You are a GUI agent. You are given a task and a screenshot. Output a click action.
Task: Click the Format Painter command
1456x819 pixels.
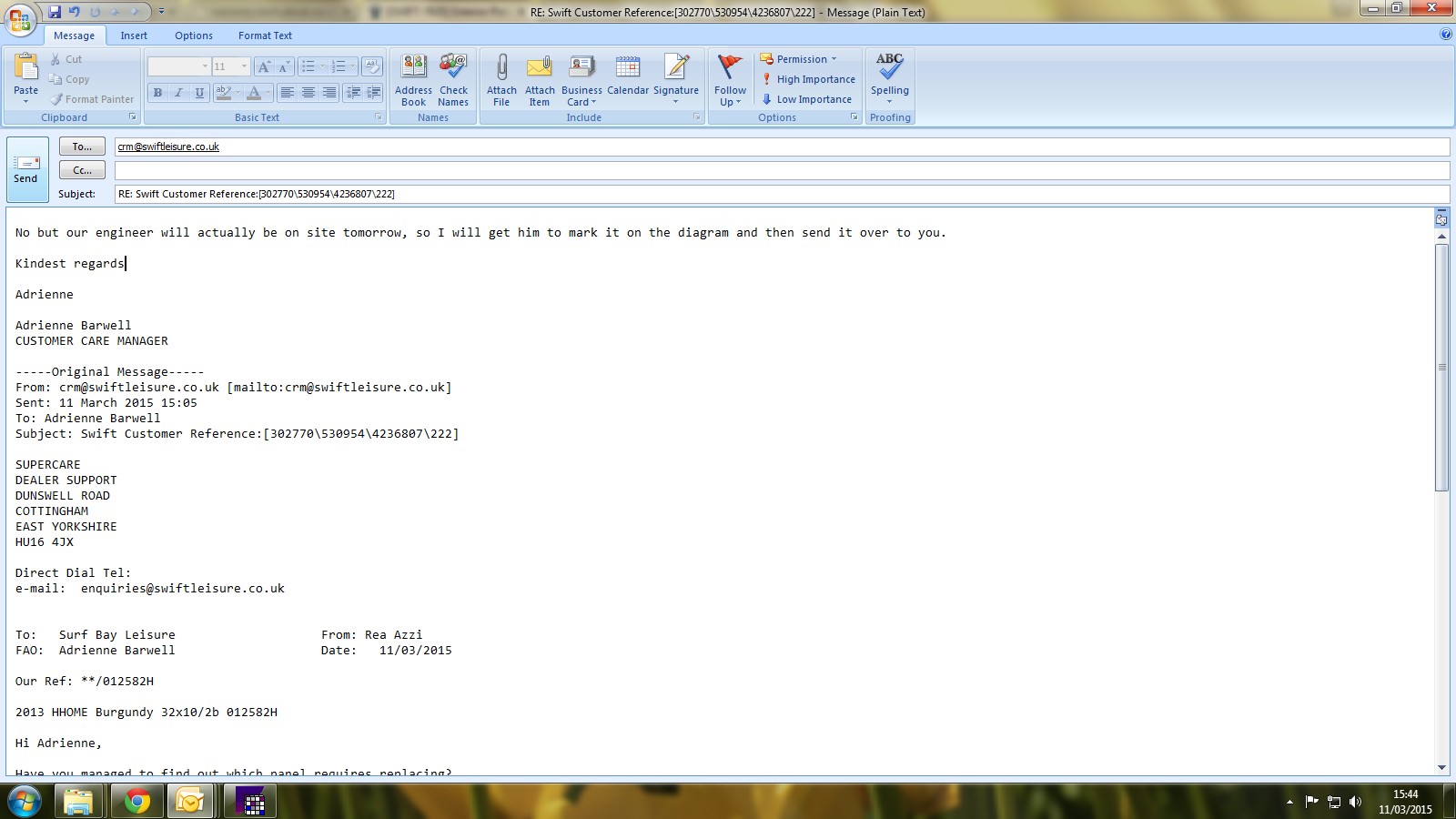point(91,99)
